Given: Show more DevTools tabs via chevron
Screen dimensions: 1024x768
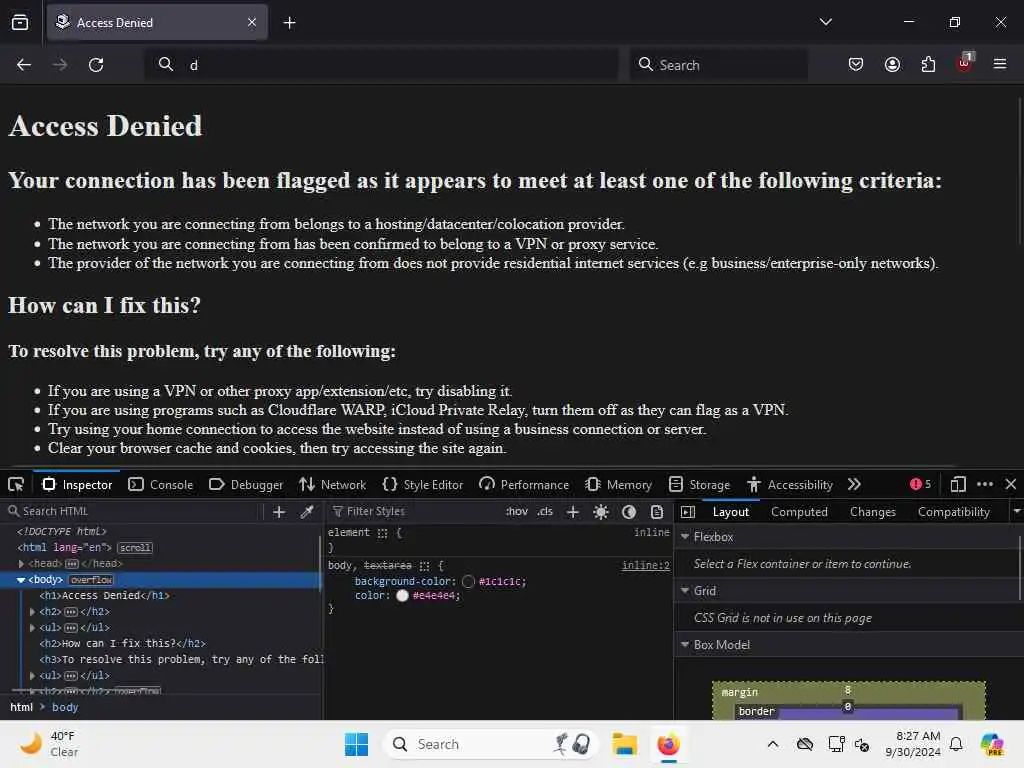Looking at the screenshot, I should click(x=854, y=485).
